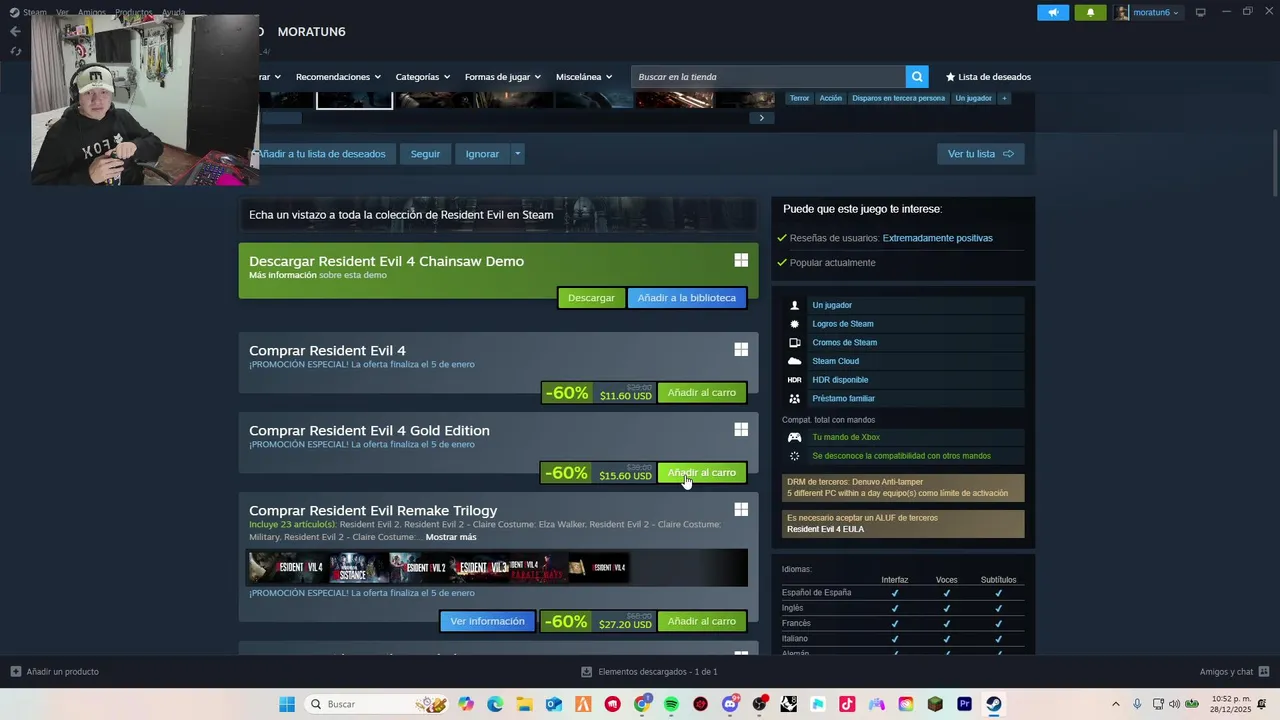The height and width of the screenshot is (720, 1280).
Task: Add Resident Evil 4 $11.60 to cart
Action: point(701,393)
